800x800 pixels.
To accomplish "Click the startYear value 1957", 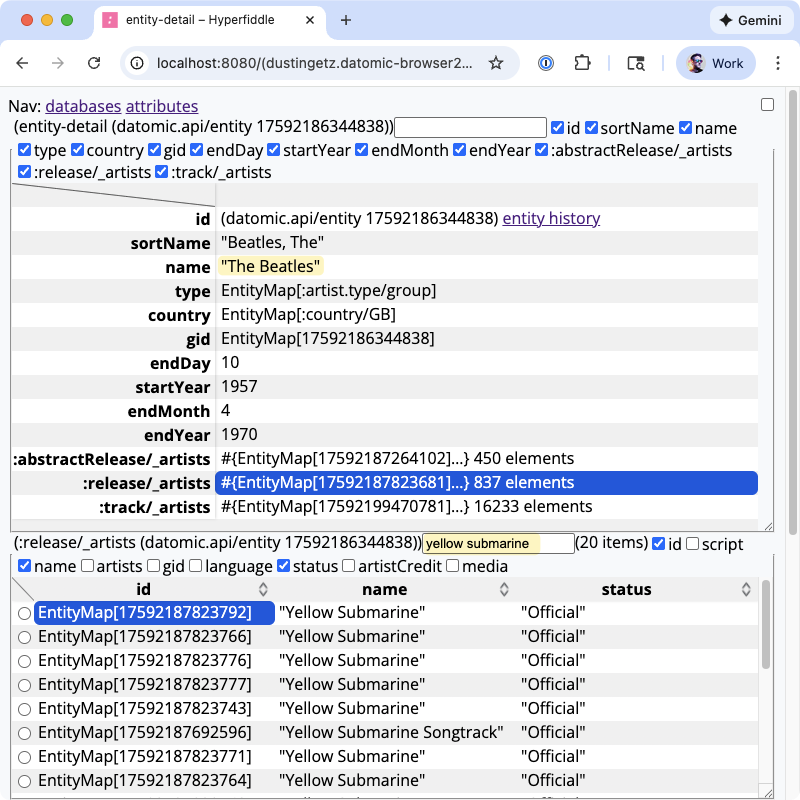I will coord(239,387).
